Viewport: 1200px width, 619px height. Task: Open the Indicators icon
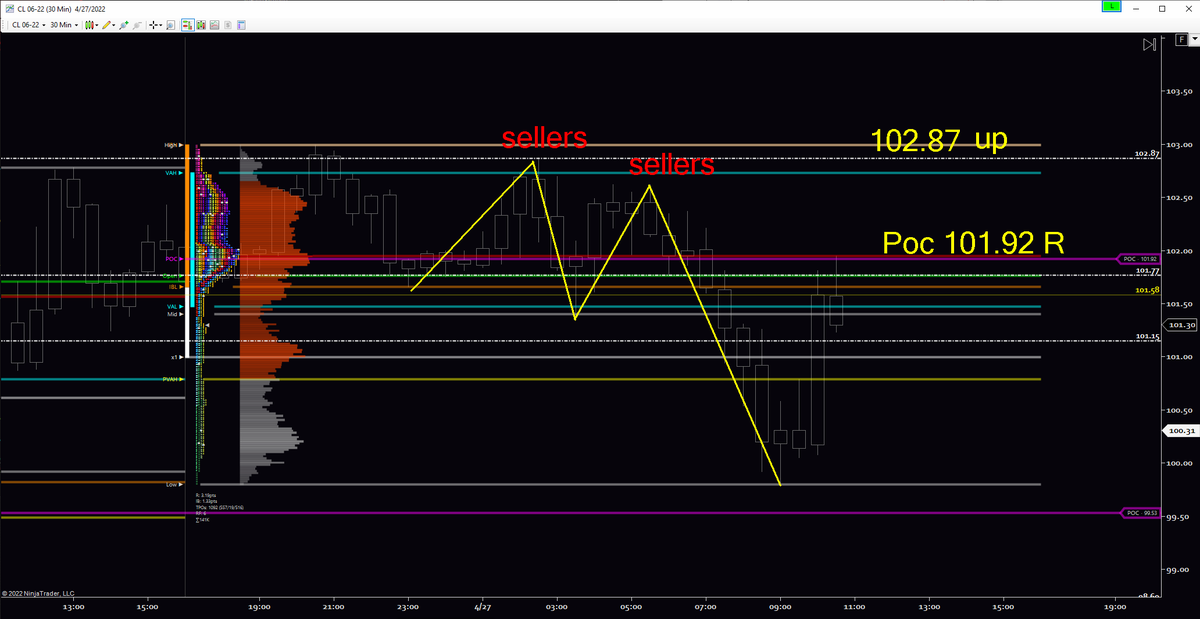(214, 25)
